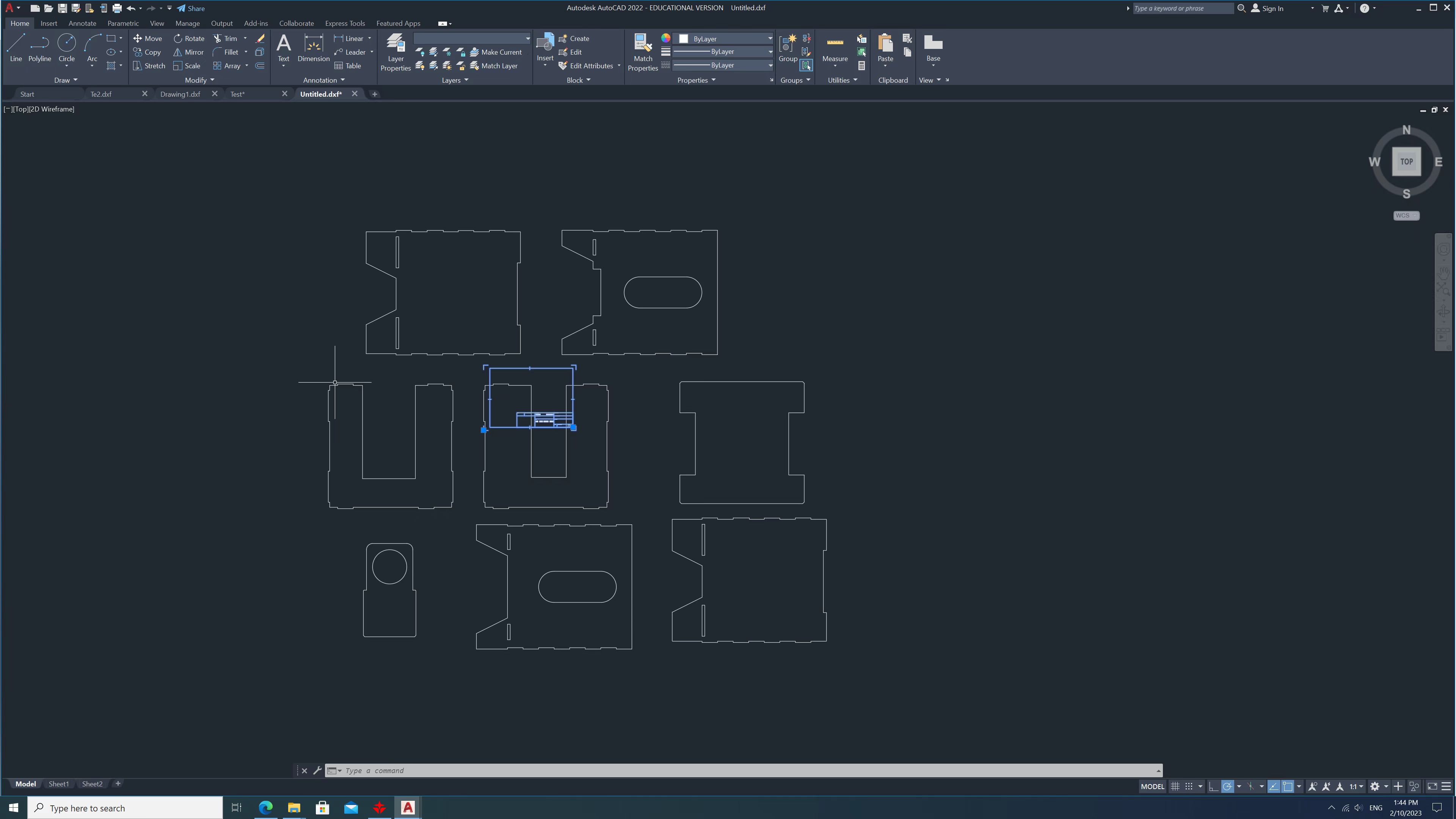The image size is (1456, 819).
Task: Open the Customize command line wrench icon
Action: click(317, 770)
